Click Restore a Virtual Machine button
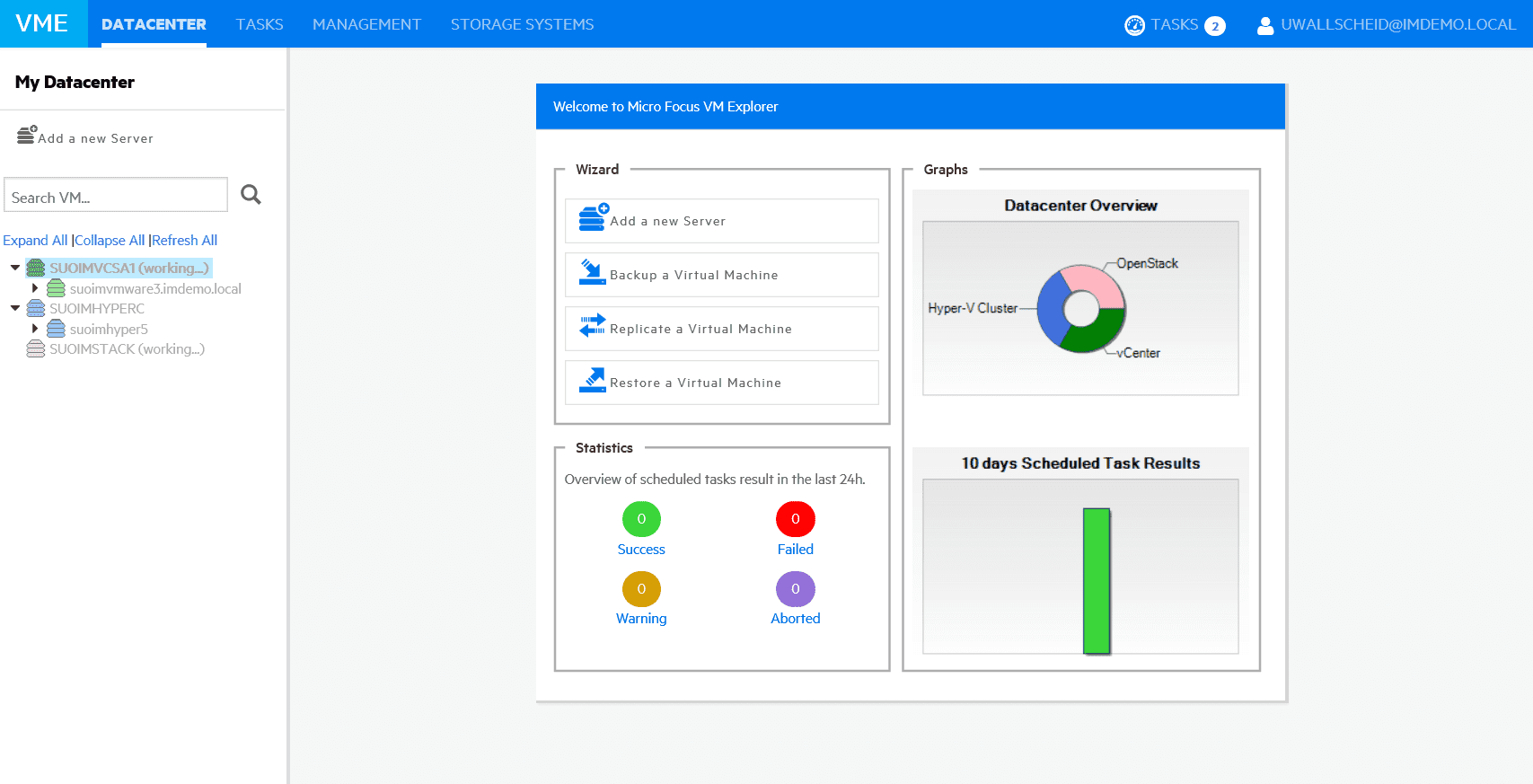Image resolution: width=1533 pixels, height=784 pixels. click(722, 383)
